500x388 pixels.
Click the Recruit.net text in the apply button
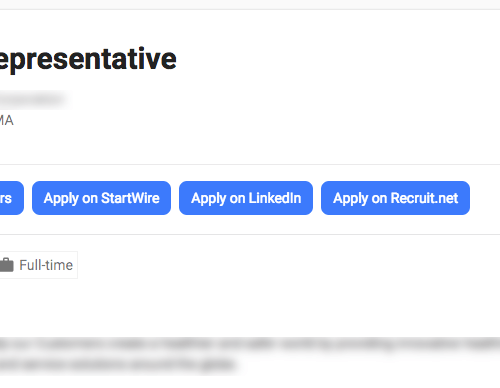tap(424, 198)
